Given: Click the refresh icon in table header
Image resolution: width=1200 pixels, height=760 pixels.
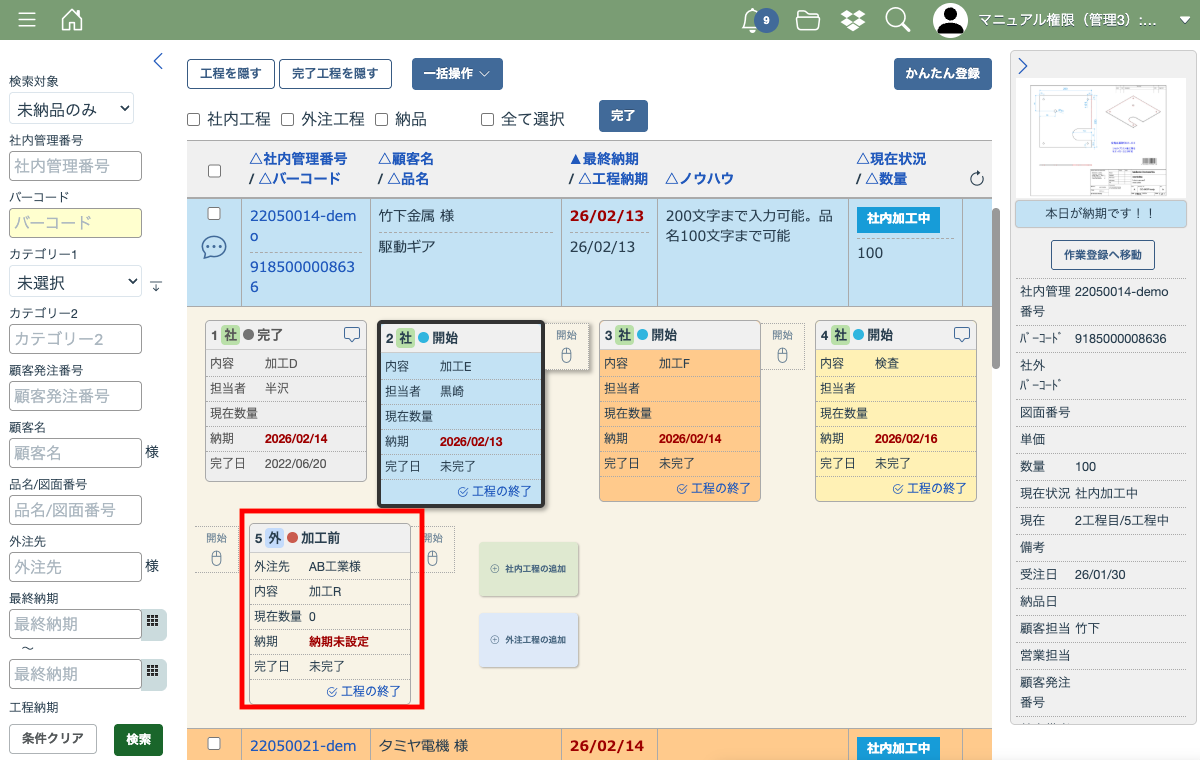Looking at the screenshot, I should 977,179.
